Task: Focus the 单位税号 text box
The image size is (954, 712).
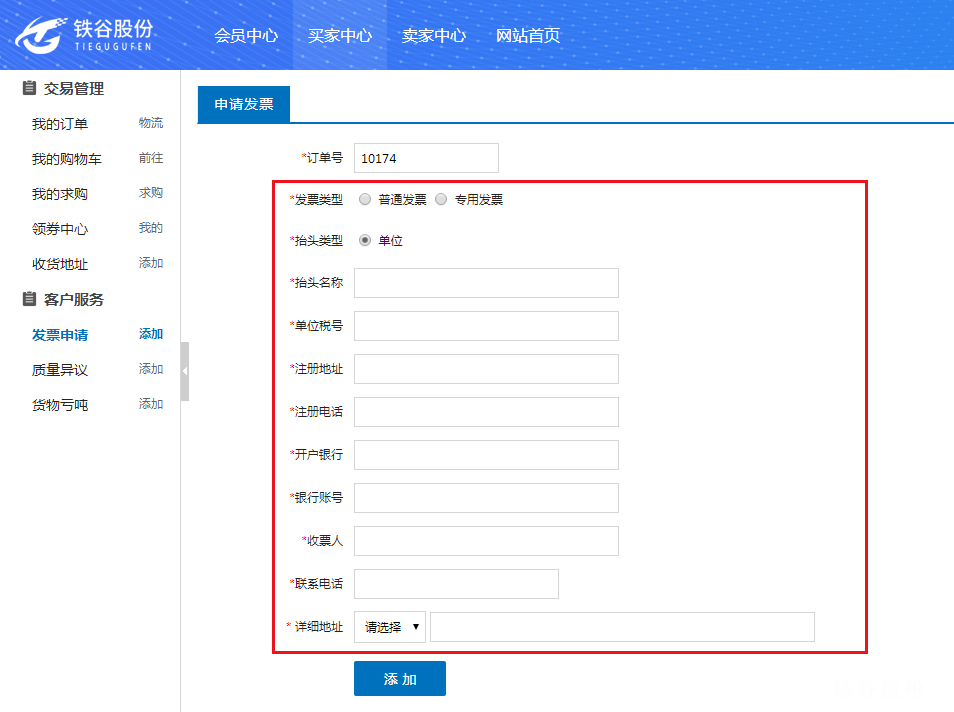Action: coord(486,326)
